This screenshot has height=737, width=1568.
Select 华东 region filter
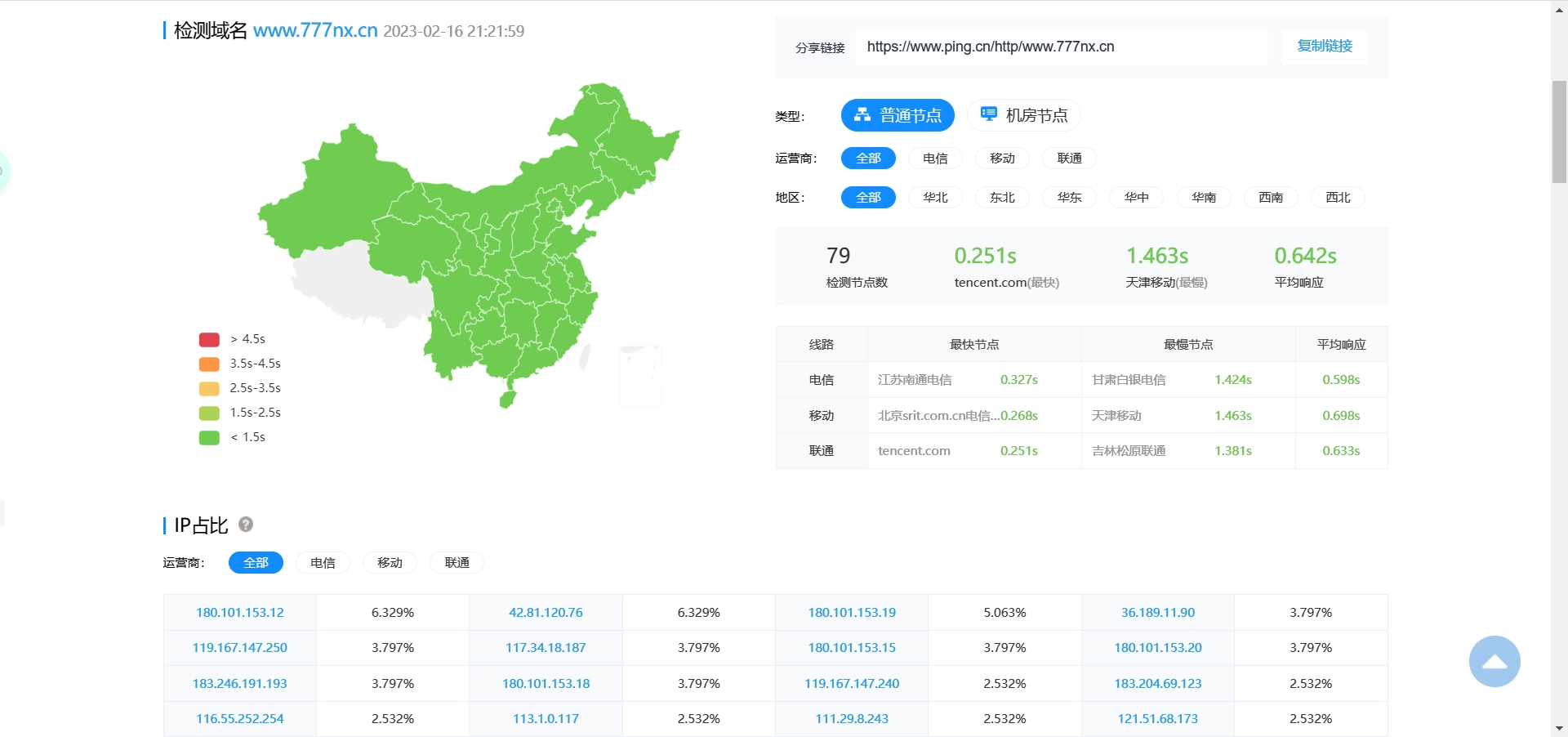(x=1069, y=198)
